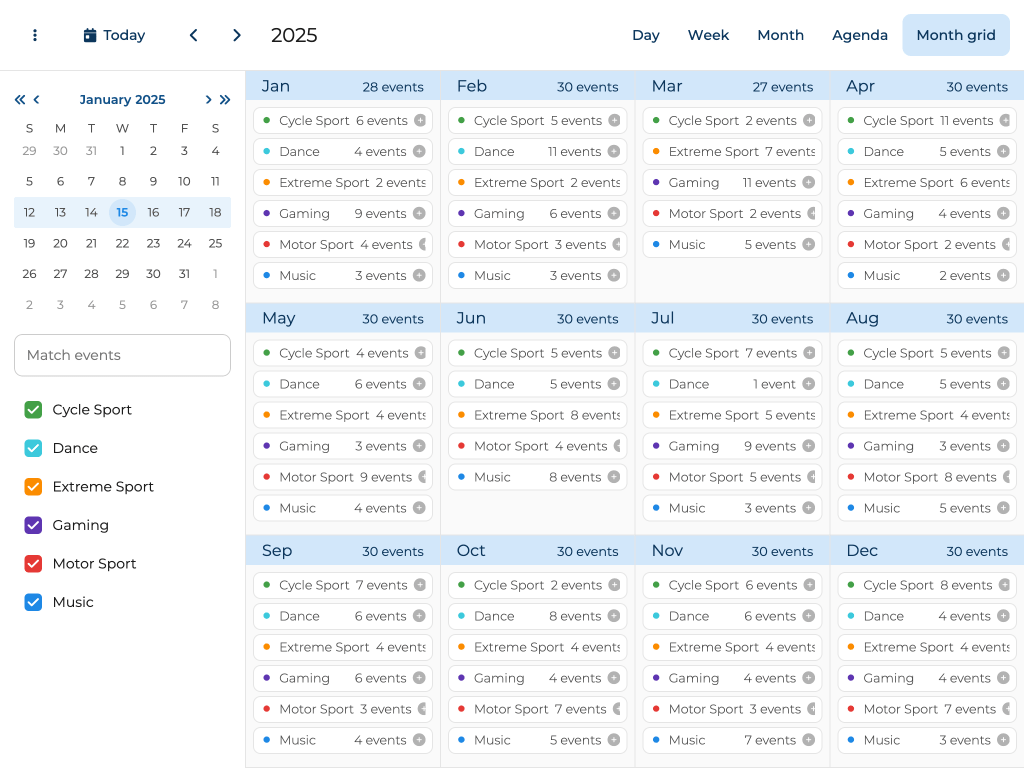Open the three-dot options menu
Image resolution: width=1024 pixels, height=768 pixels.
[35, 35]
